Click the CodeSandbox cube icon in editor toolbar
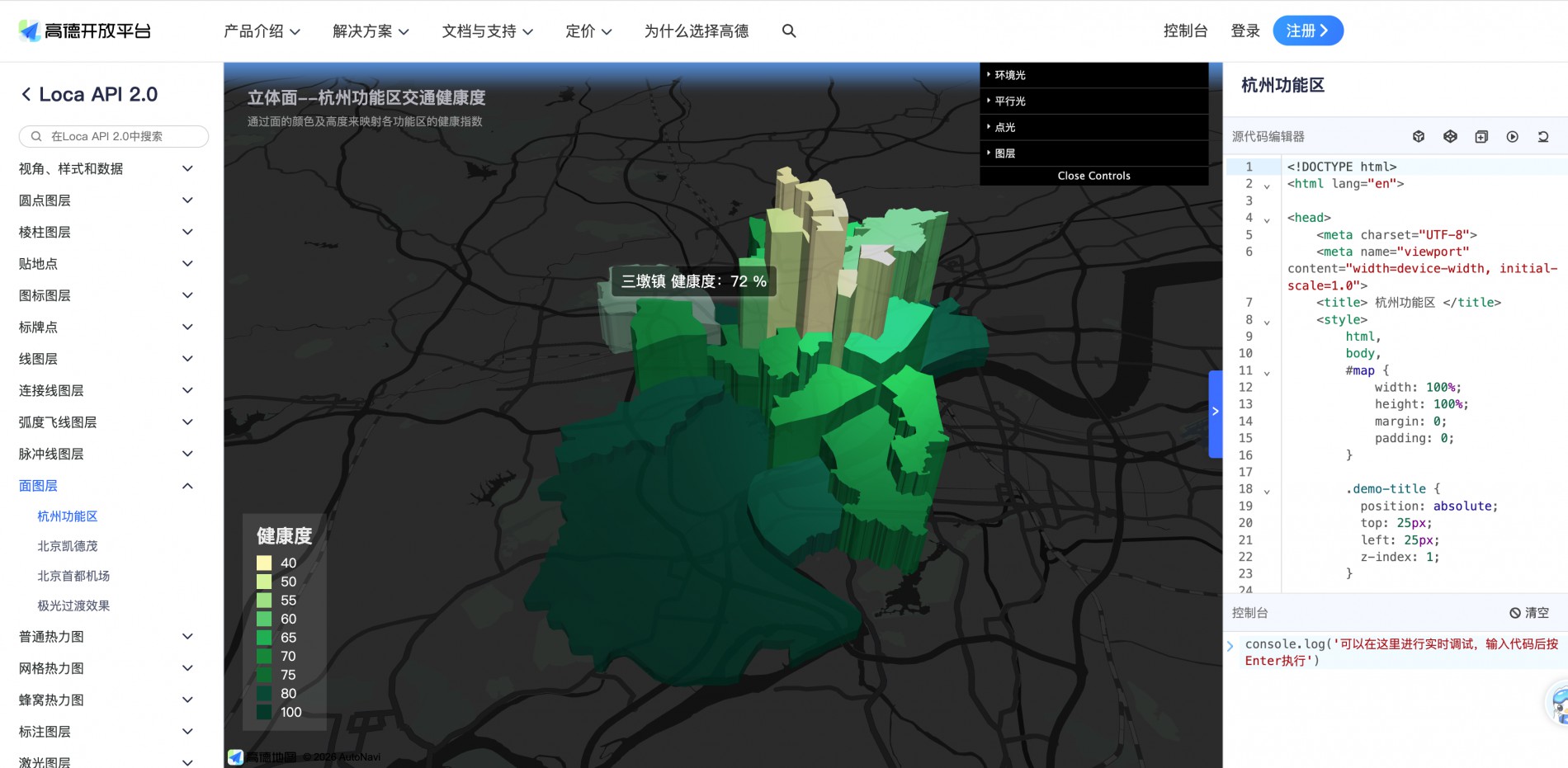1568x768 pixels. (1419, 137)
